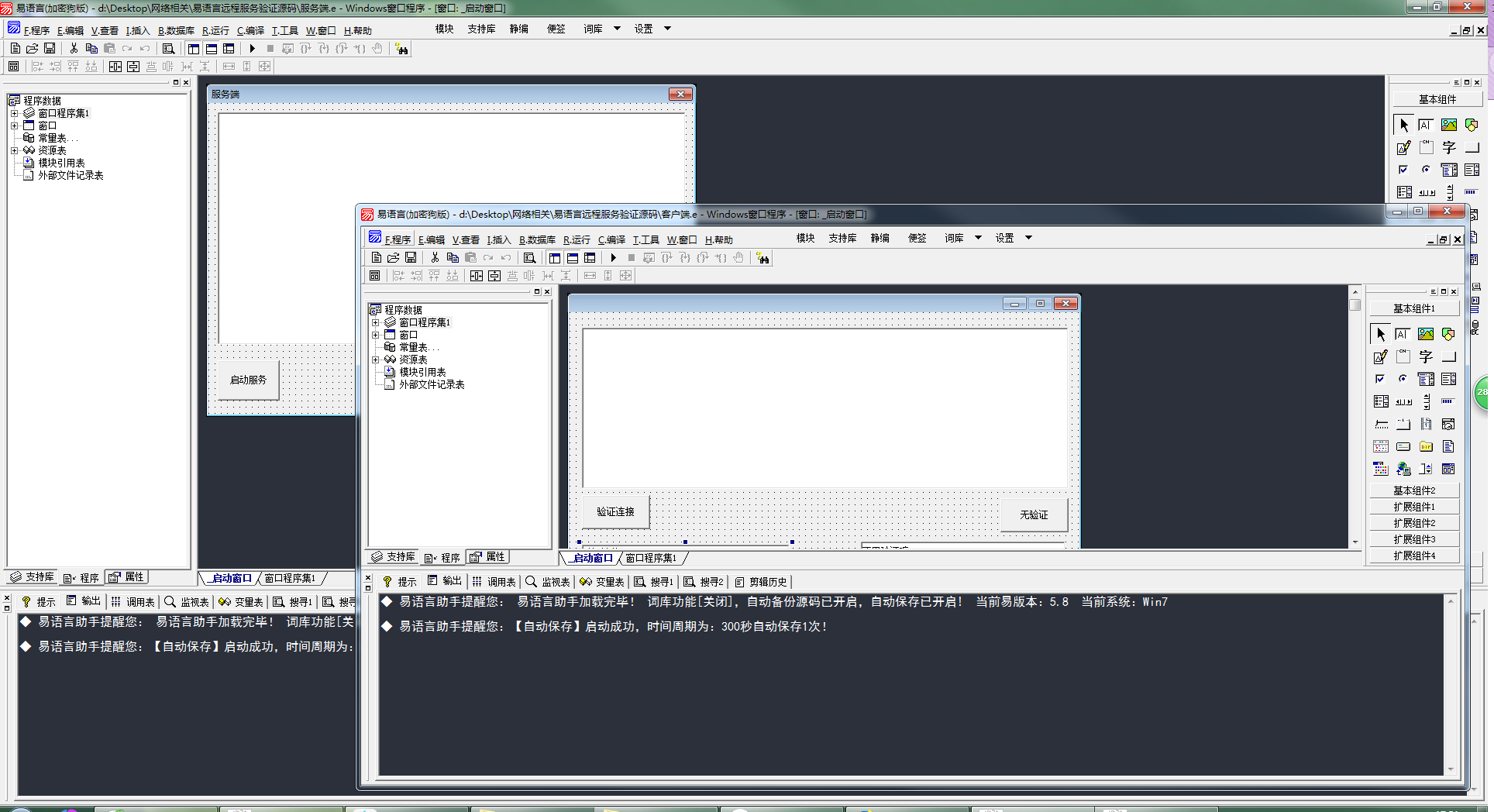Select the progress bar component in the client component box

[1448, 401]
